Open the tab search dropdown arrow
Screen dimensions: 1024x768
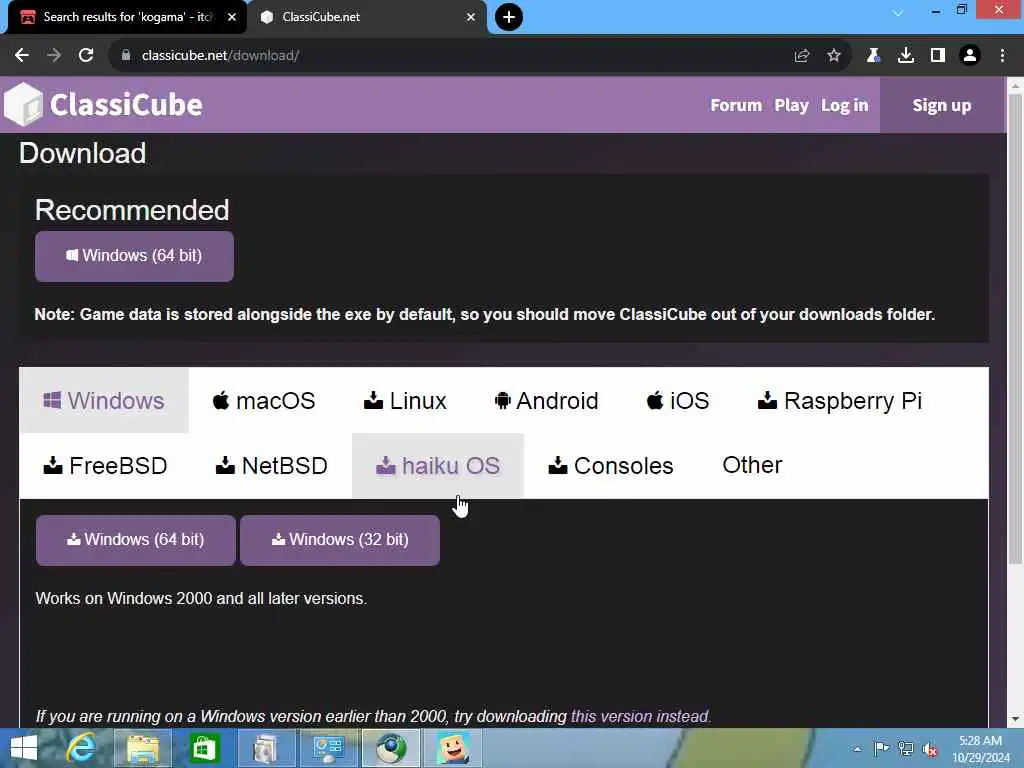[897, 12]
